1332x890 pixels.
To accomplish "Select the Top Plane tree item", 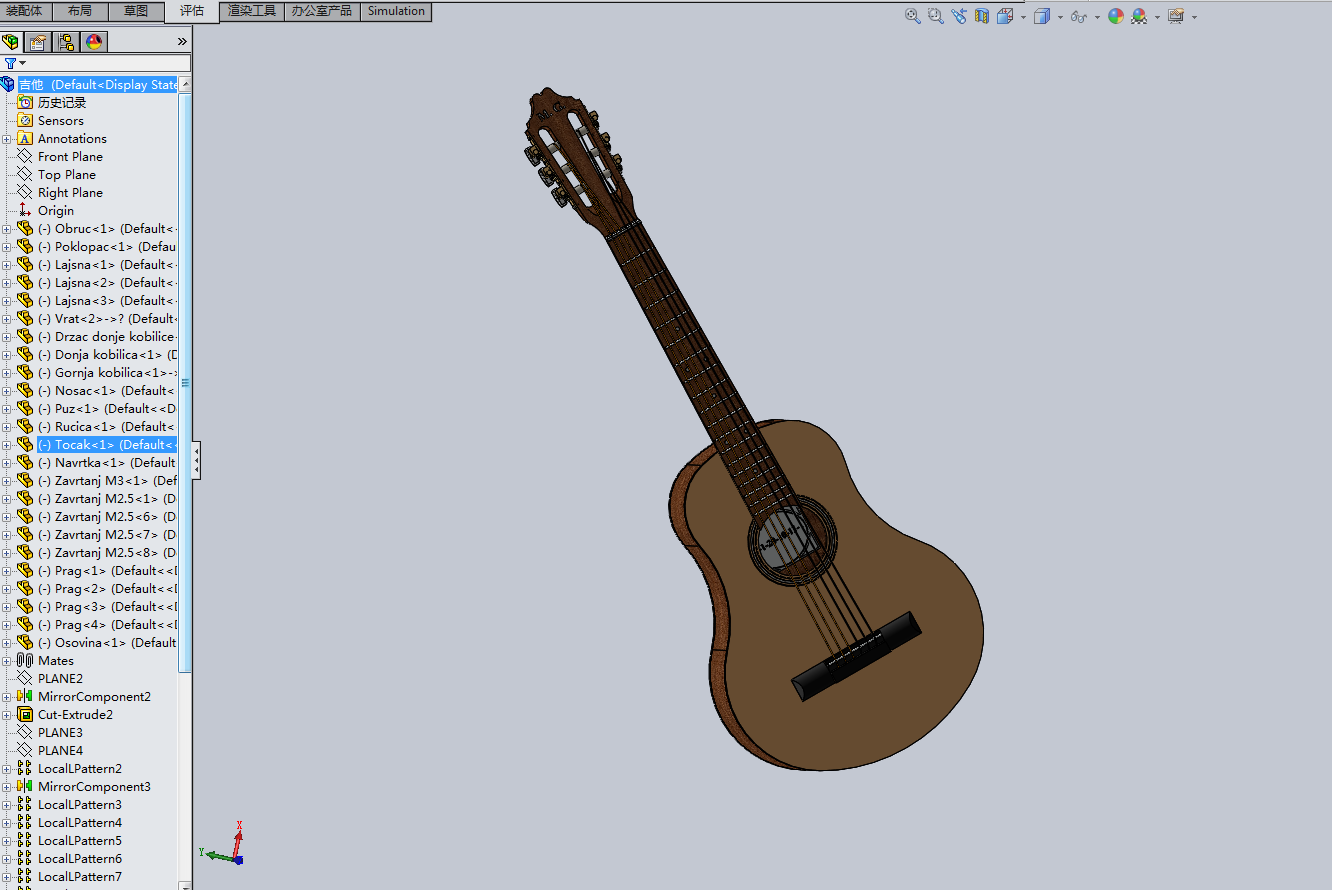I will point(67,175).
